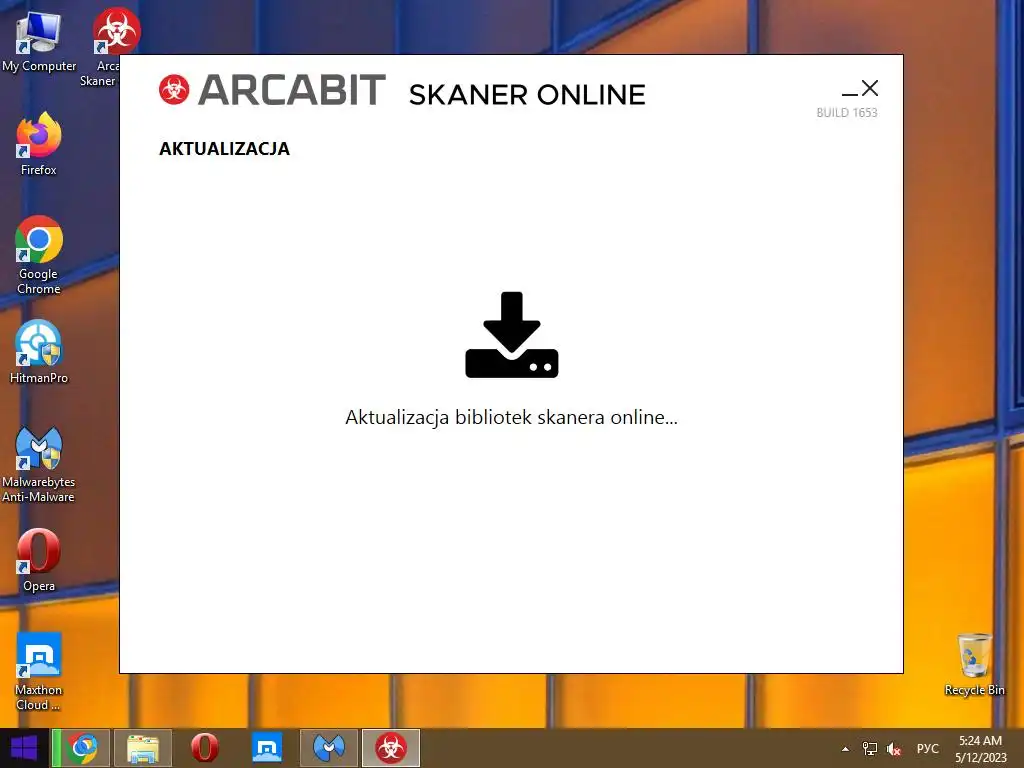Open the network status tray icon
This screenshot has width=1024, height=768.
click(870, 748)
